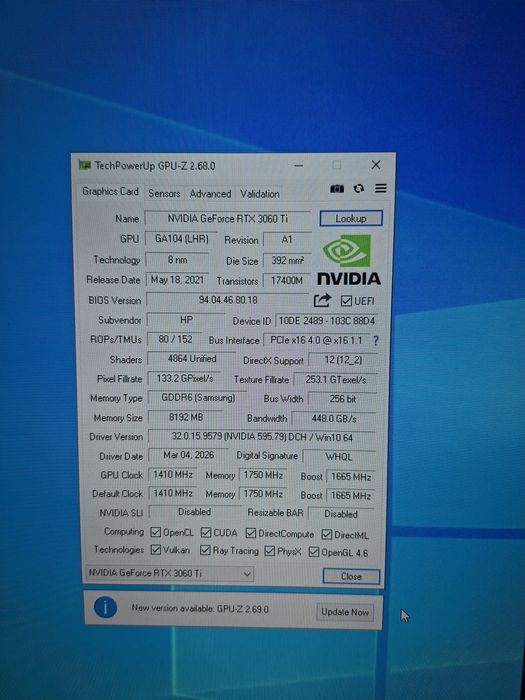This screenshot has height=700, width=525.
Task: Click the Digital Signature value WHQL
Action: click(339, 457)
